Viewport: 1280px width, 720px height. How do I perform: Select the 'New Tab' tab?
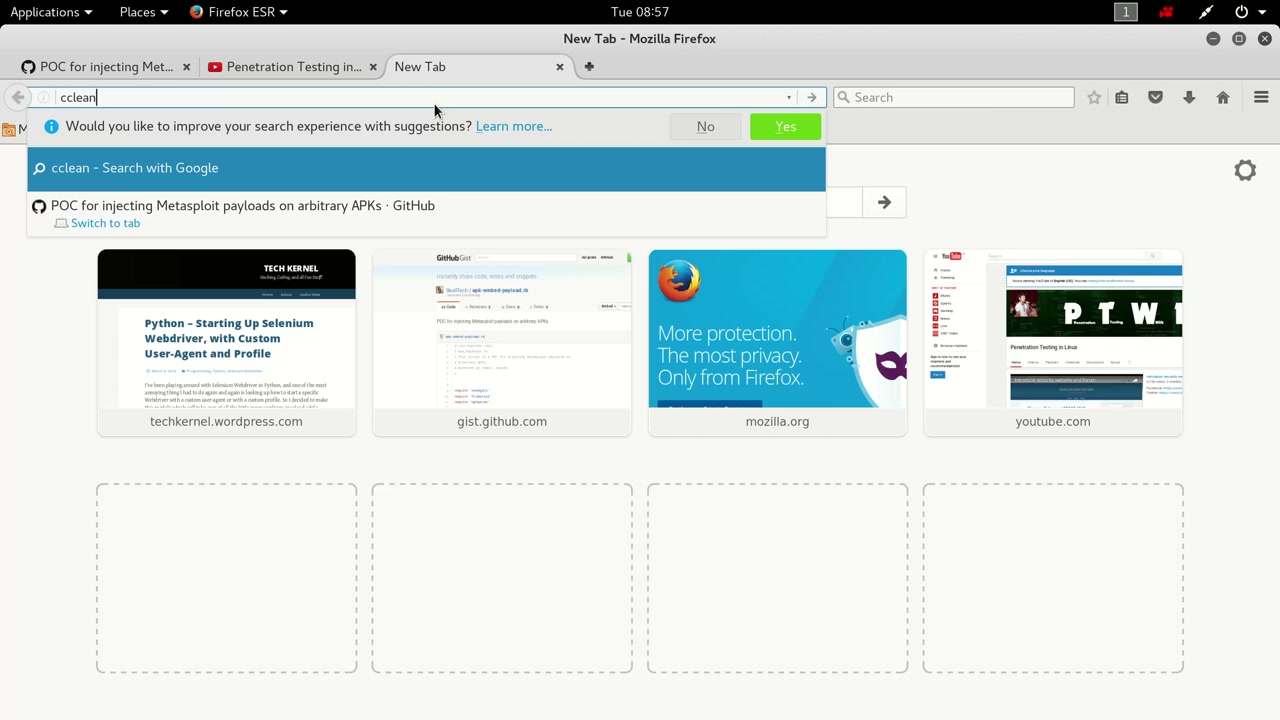click(x=478, y=67)
